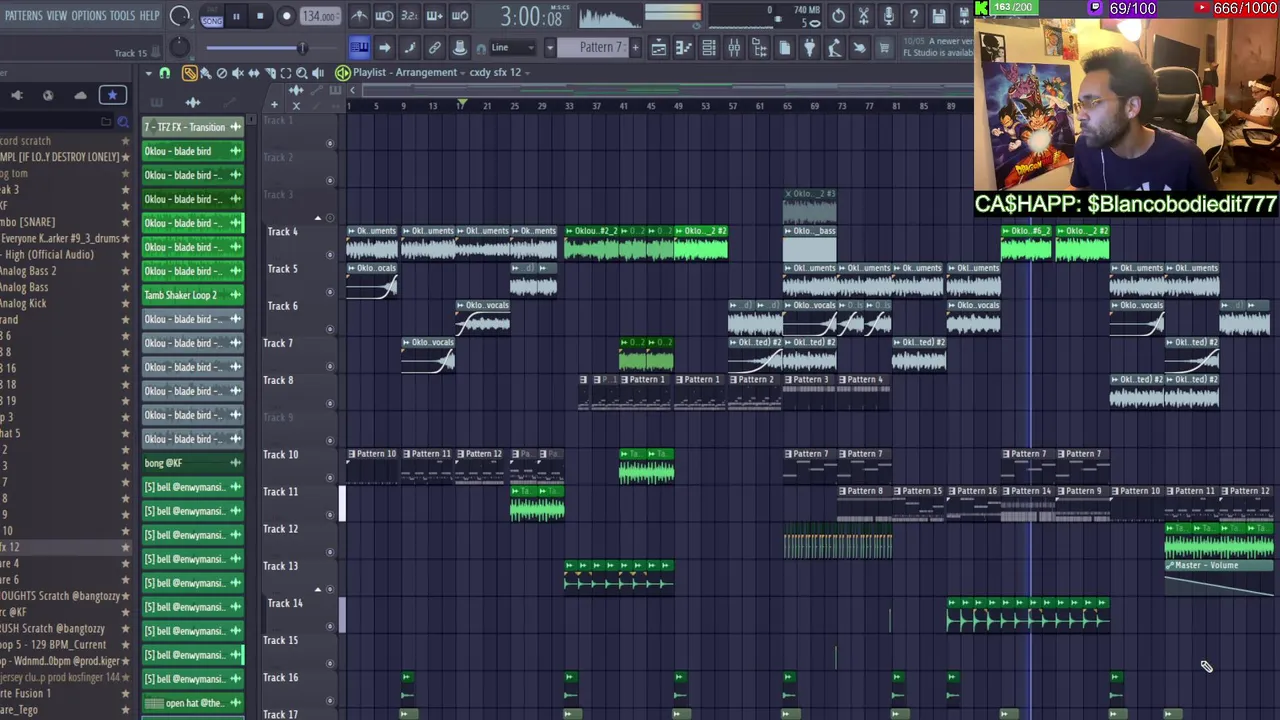Open the PATTERNS menu

pyautogui.click(x=24, y=16)
